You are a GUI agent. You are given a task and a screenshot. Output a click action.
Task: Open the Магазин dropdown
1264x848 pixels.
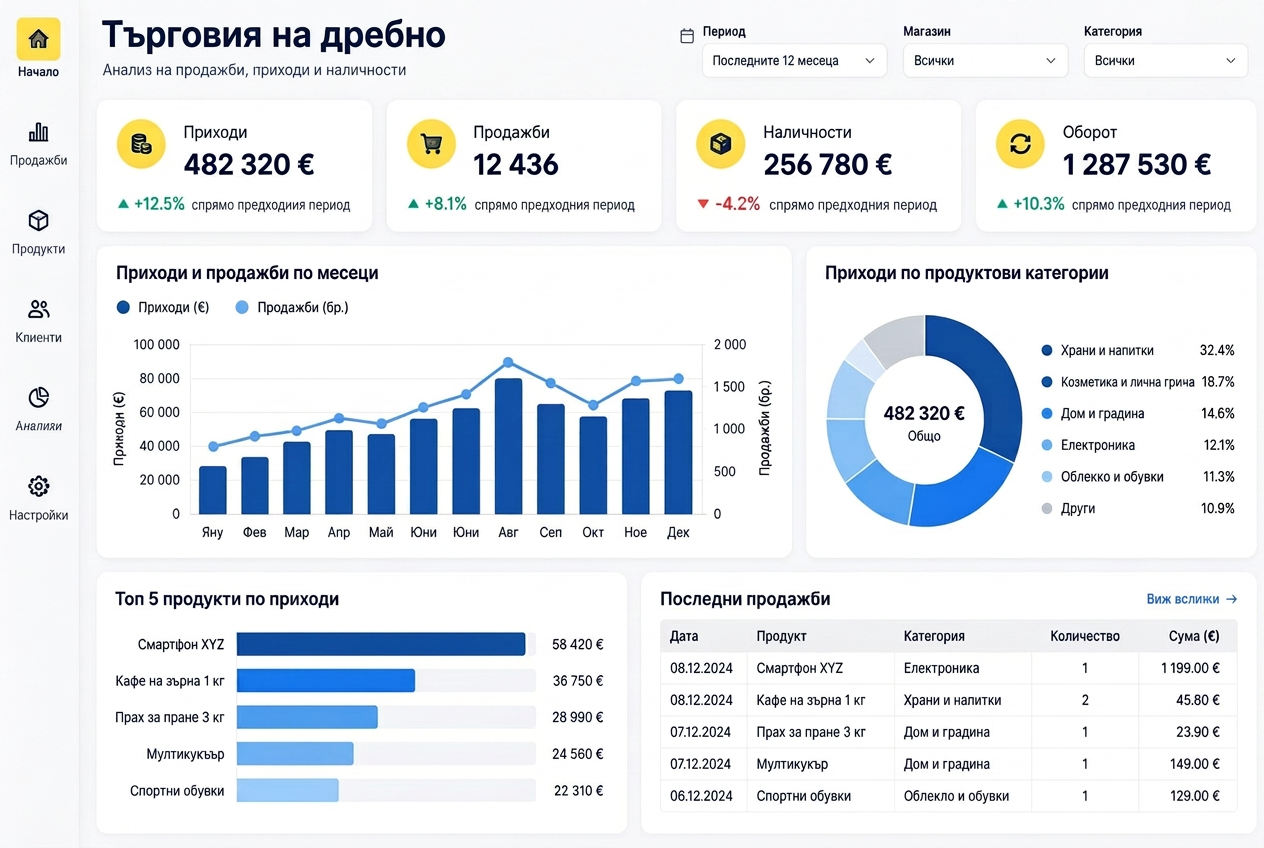[x=985, y=60]
